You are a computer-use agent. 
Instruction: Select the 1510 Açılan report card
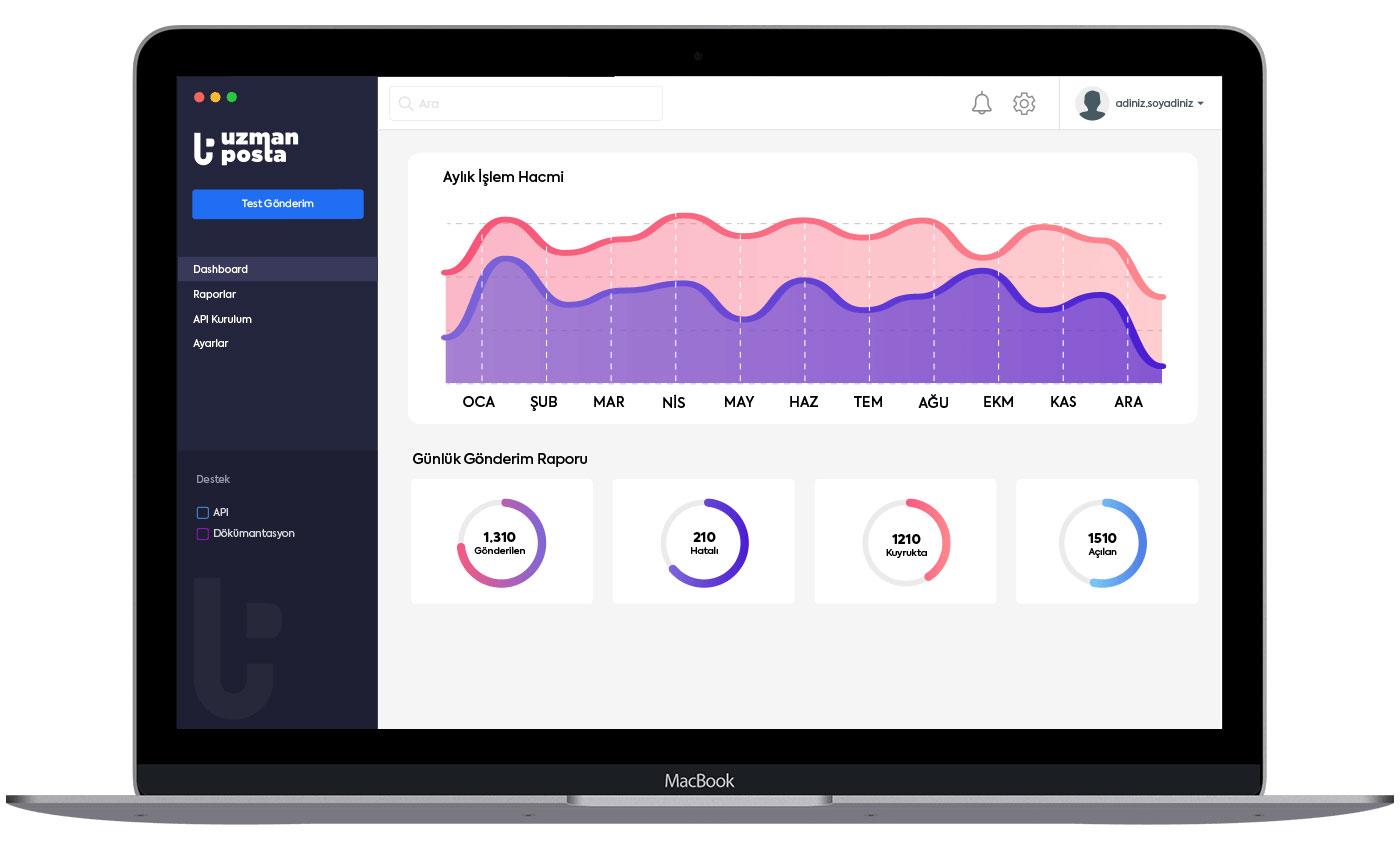tap(1106, 542)
